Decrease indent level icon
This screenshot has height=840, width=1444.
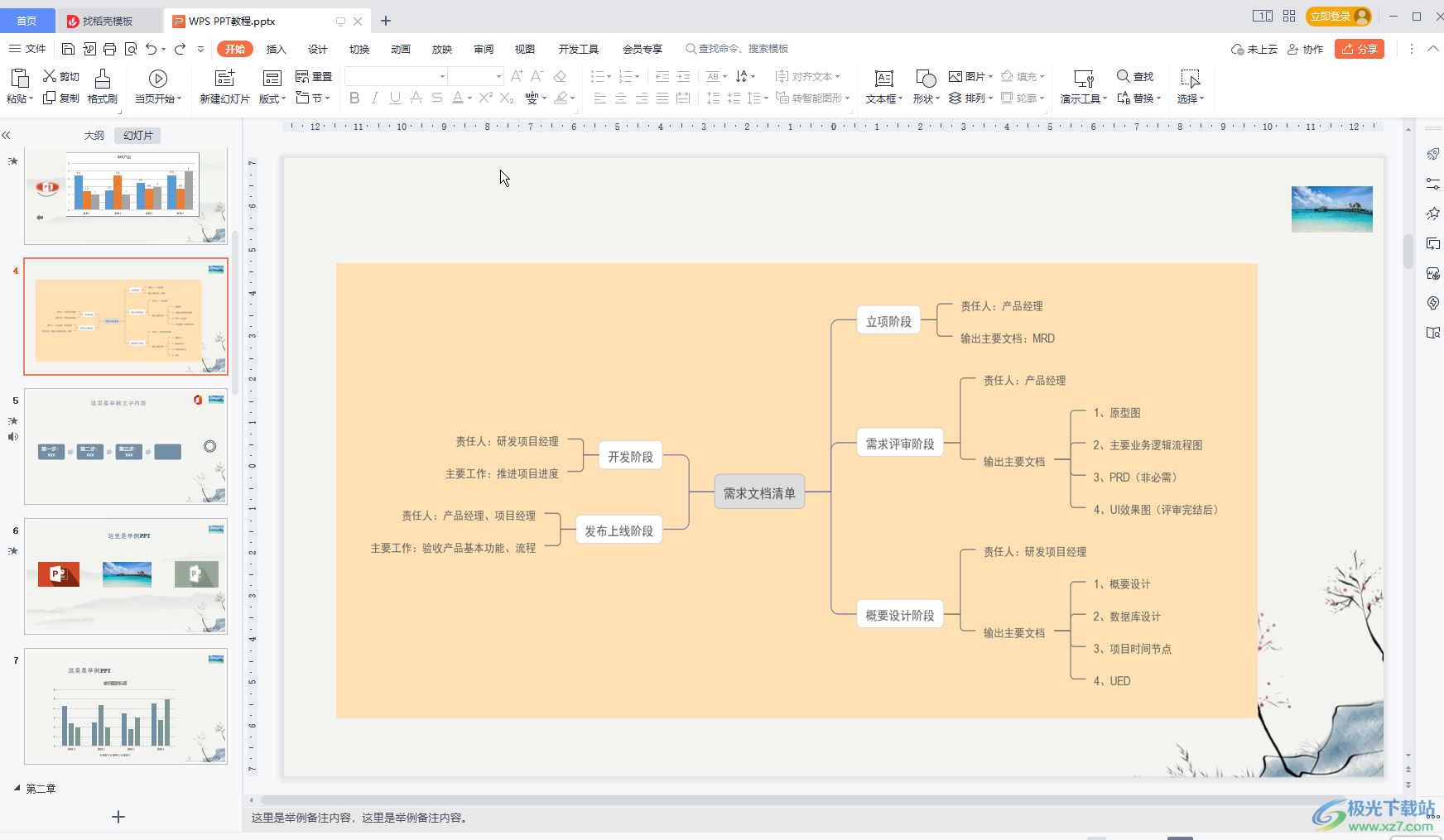click(662, 76)
